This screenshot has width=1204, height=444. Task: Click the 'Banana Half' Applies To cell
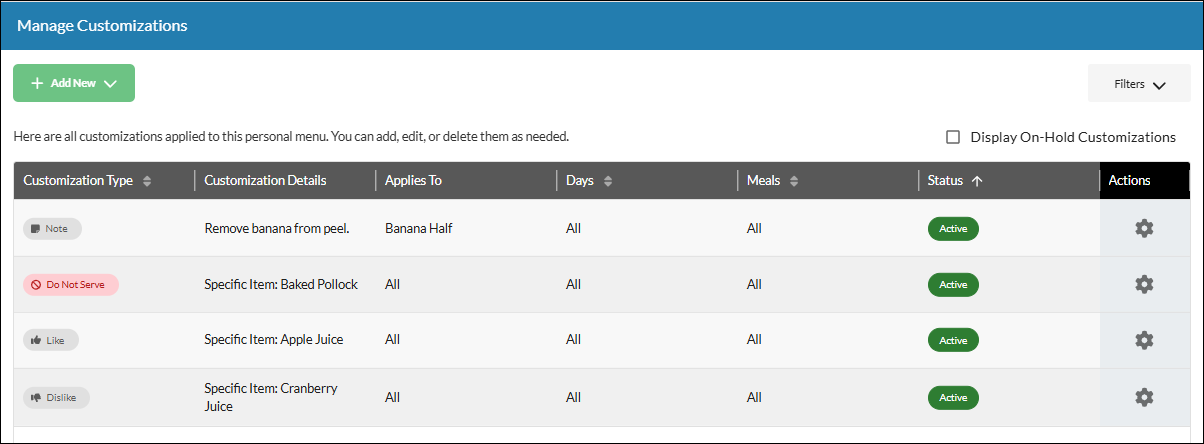(x=419, y=228)
